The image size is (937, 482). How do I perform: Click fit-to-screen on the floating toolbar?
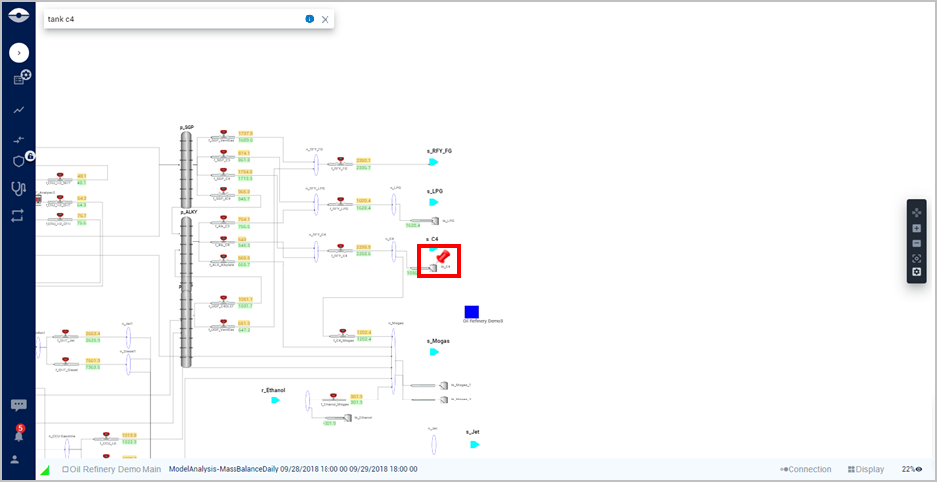[917, 258]
